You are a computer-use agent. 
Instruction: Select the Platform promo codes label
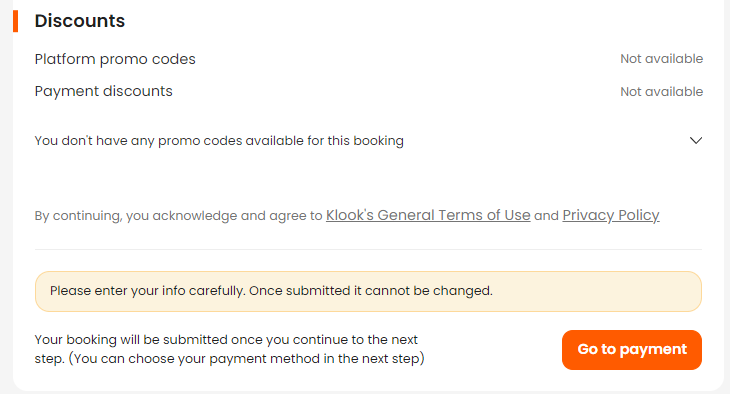click(115, 59)
